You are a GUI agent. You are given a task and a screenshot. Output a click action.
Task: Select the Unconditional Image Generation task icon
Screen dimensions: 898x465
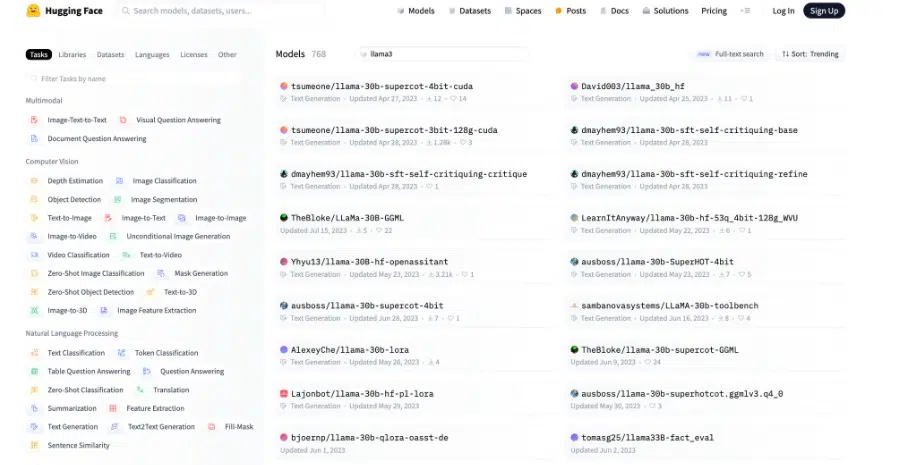(113, 236)
